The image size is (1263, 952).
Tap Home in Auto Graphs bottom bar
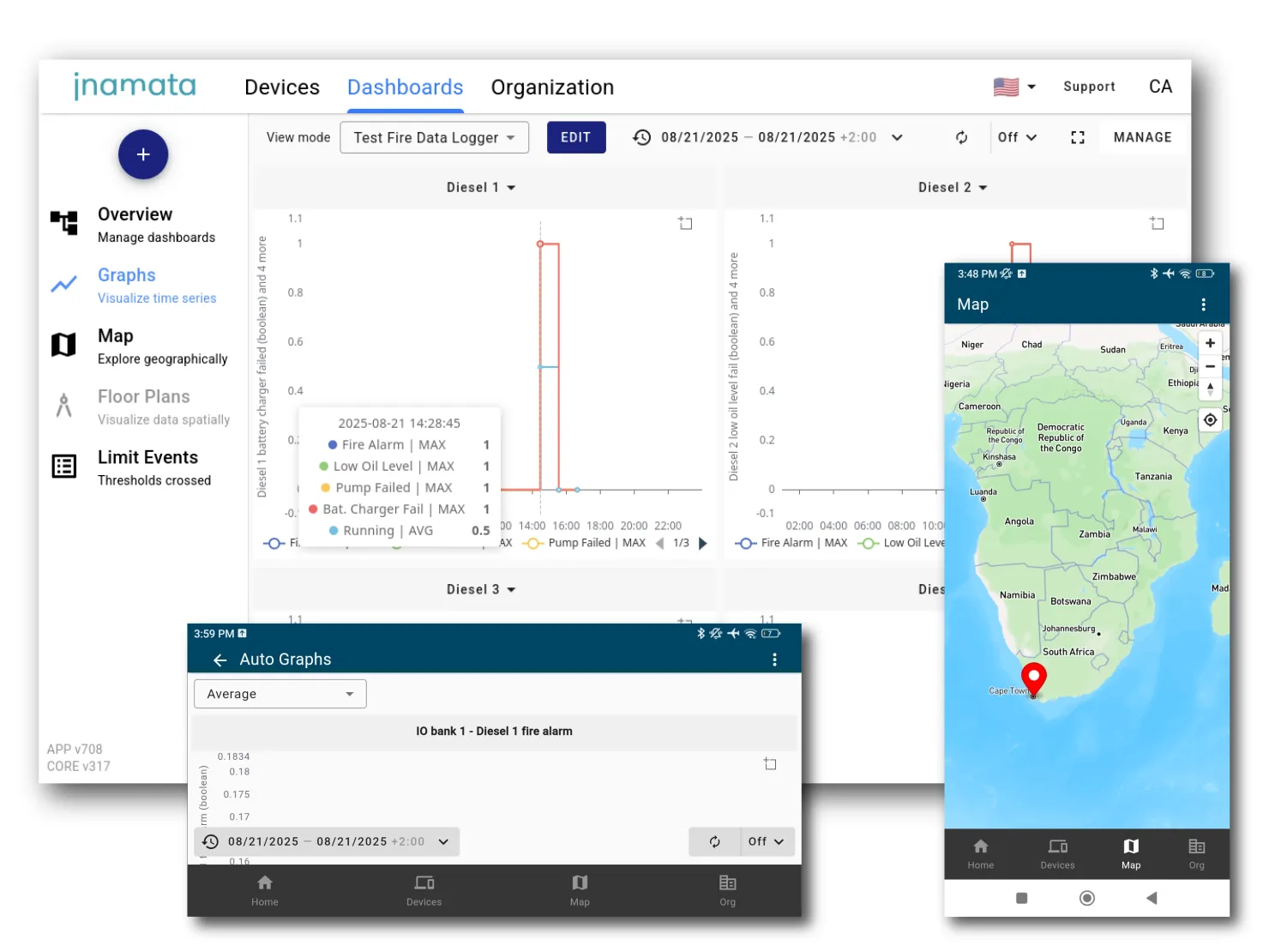click(265, 890)
